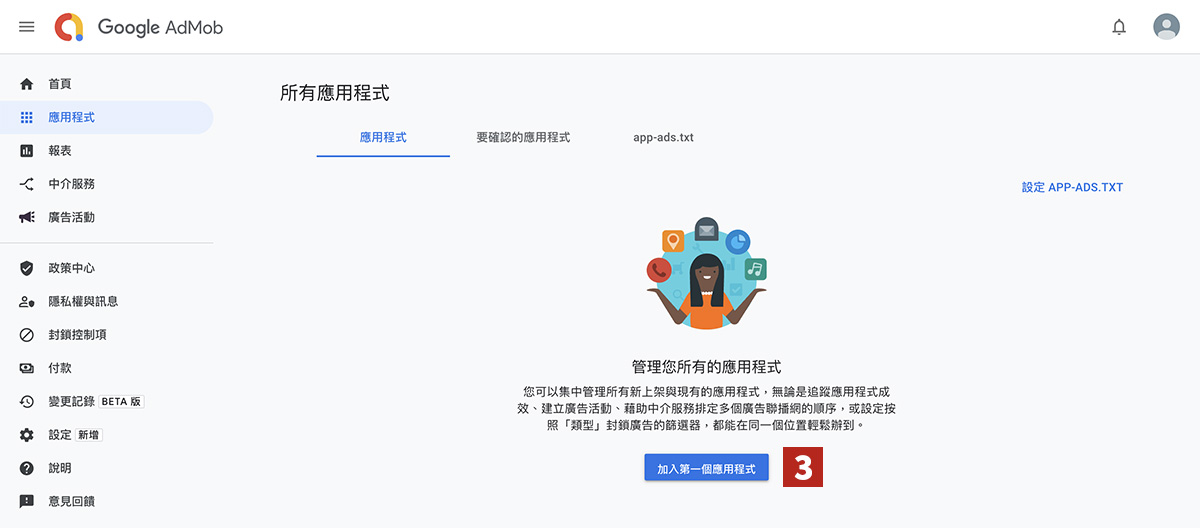This screenshot has height=528, width=1200.
Task: Click the 管理您所有的應用程式 heading
Action: (706, 367)
